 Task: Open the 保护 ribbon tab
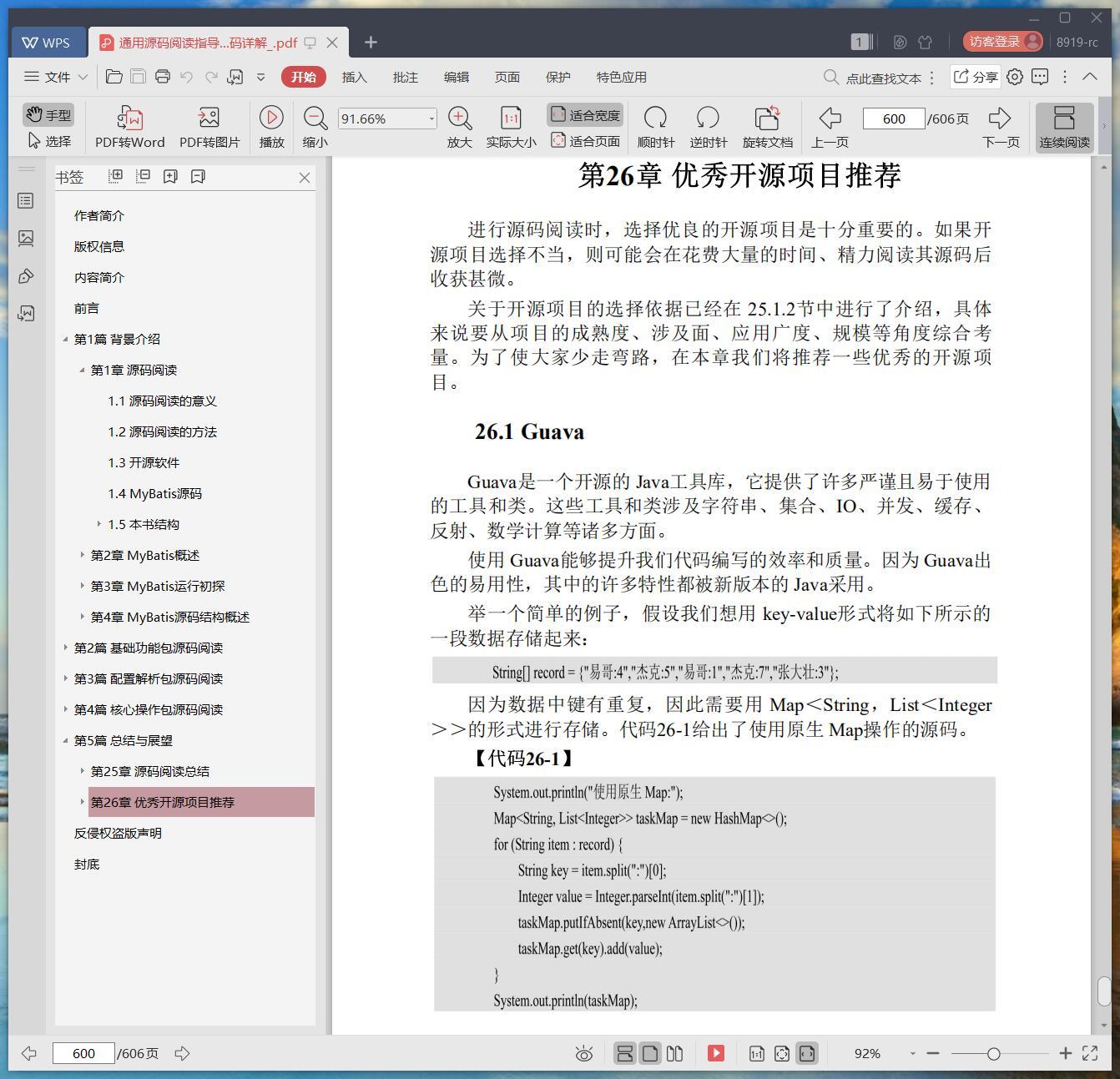coord(557,77)
